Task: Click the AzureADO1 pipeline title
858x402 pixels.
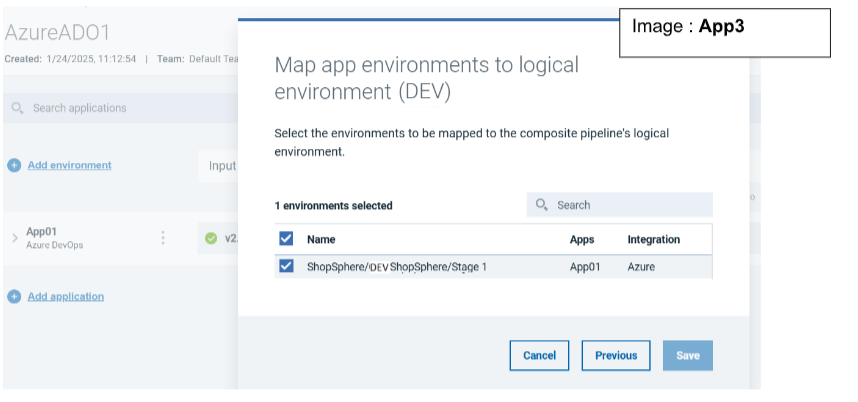Action: pyautogui.click(x=57, y=33)
